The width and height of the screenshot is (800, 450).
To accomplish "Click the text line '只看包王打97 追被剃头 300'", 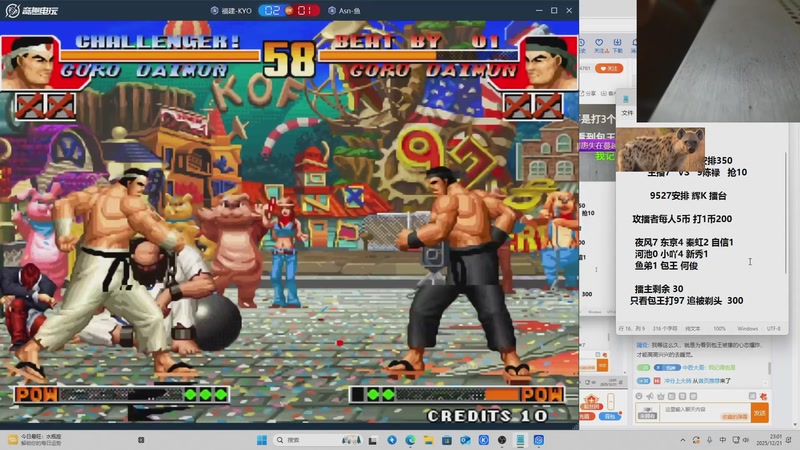I will click(687, 301).
